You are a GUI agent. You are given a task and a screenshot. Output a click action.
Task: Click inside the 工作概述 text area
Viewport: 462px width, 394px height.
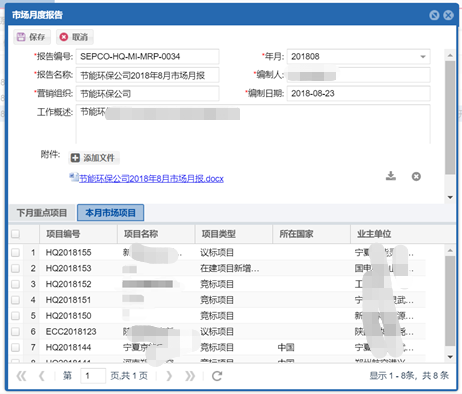coord(253,124)
